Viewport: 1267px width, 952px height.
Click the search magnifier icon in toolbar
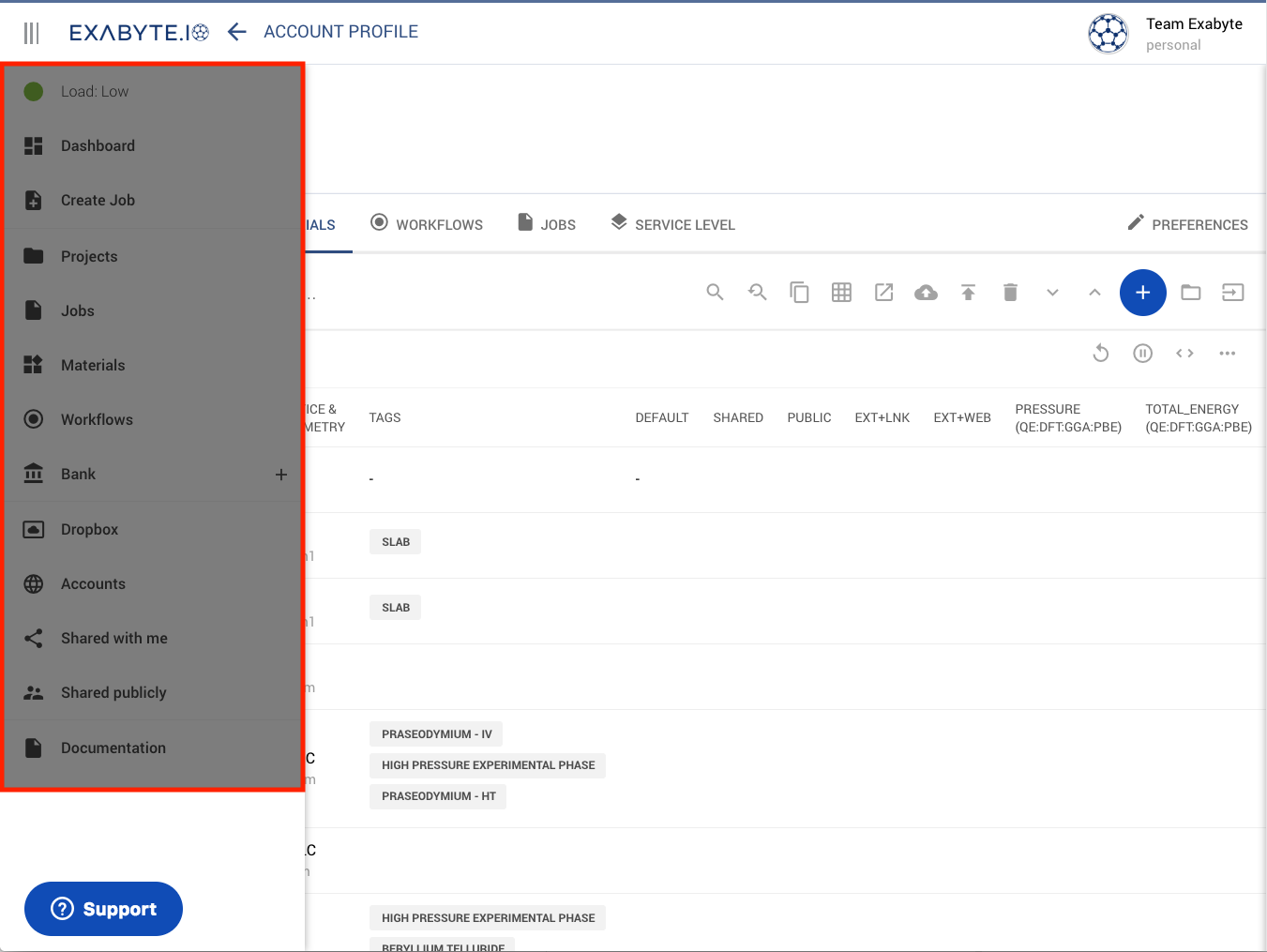click(715, 293)
